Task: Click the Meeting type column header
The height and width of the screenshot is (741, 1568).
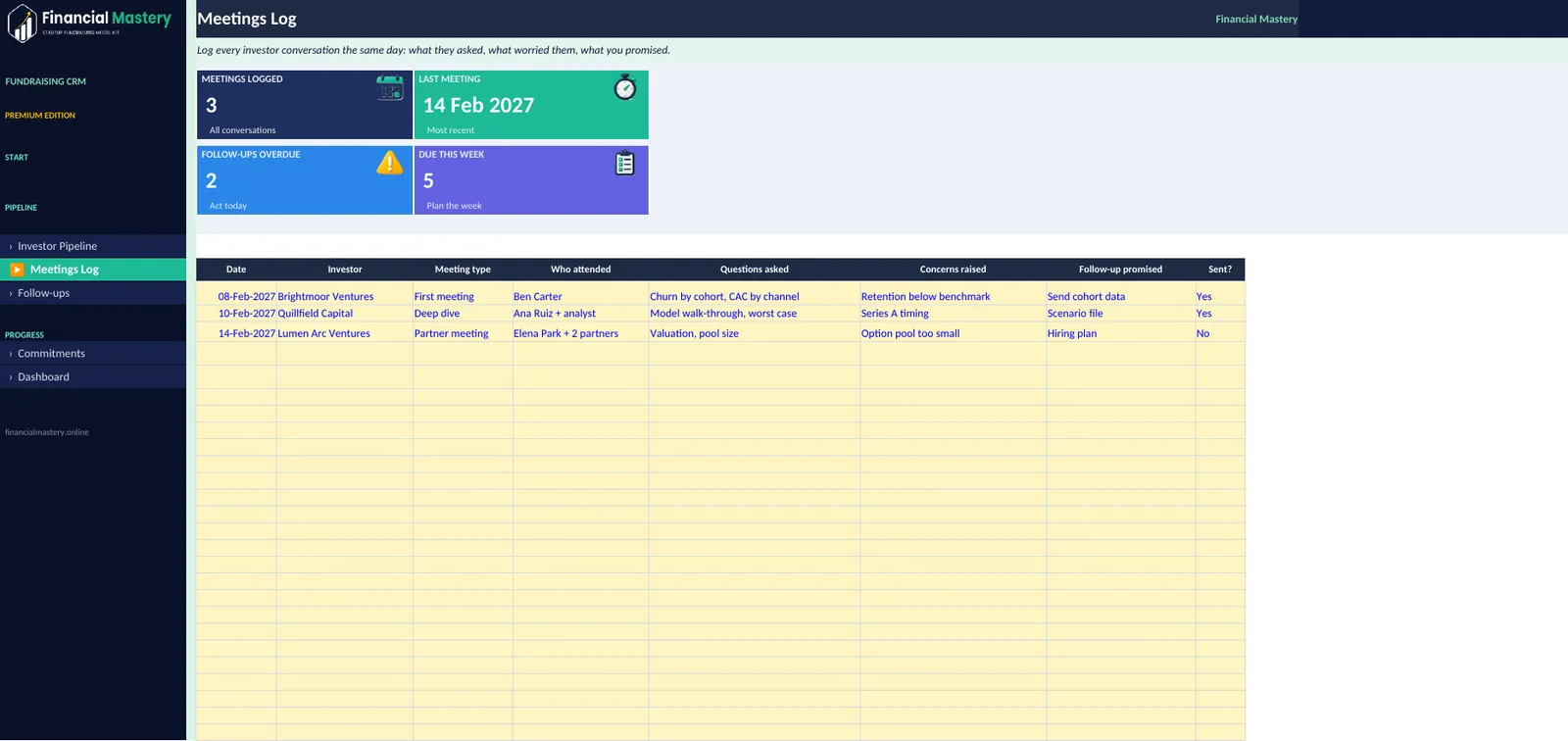Action: (x=463, y=270)
